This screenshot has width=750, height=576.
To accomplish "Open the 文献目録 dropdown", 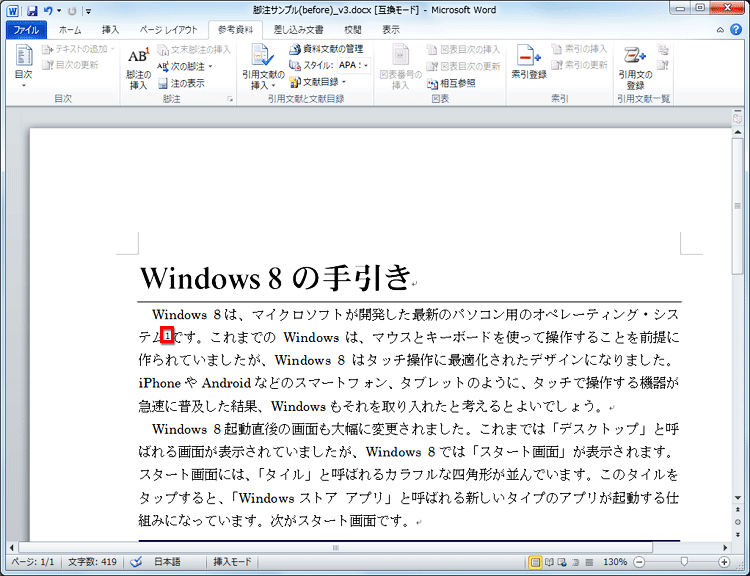I will [317, 82].
